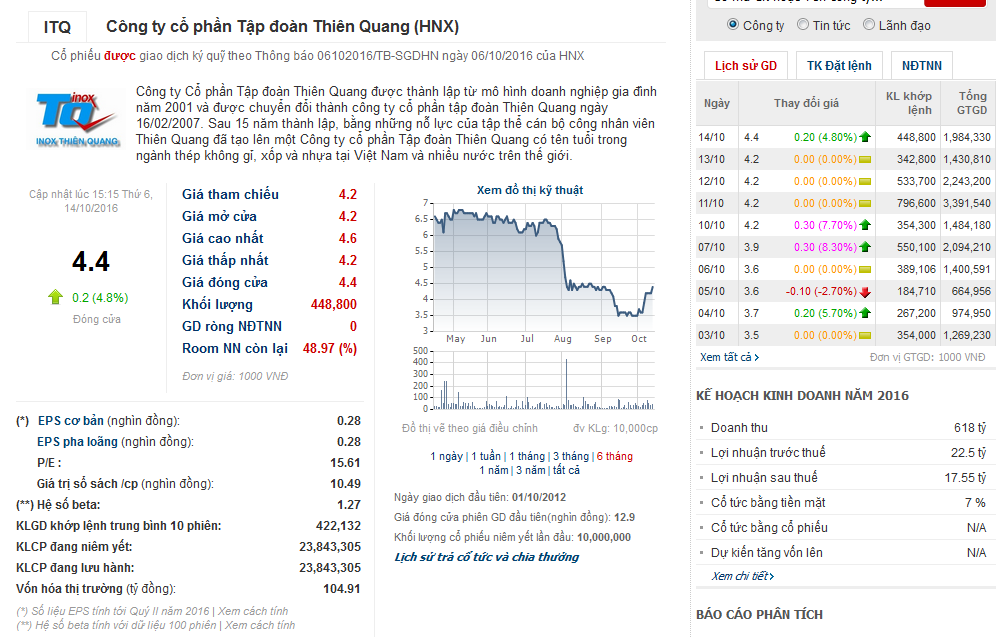The height and width of the screenshot is (637, 1007).
Task: Show the 1 ngày chart range
Action: point(446,456)
